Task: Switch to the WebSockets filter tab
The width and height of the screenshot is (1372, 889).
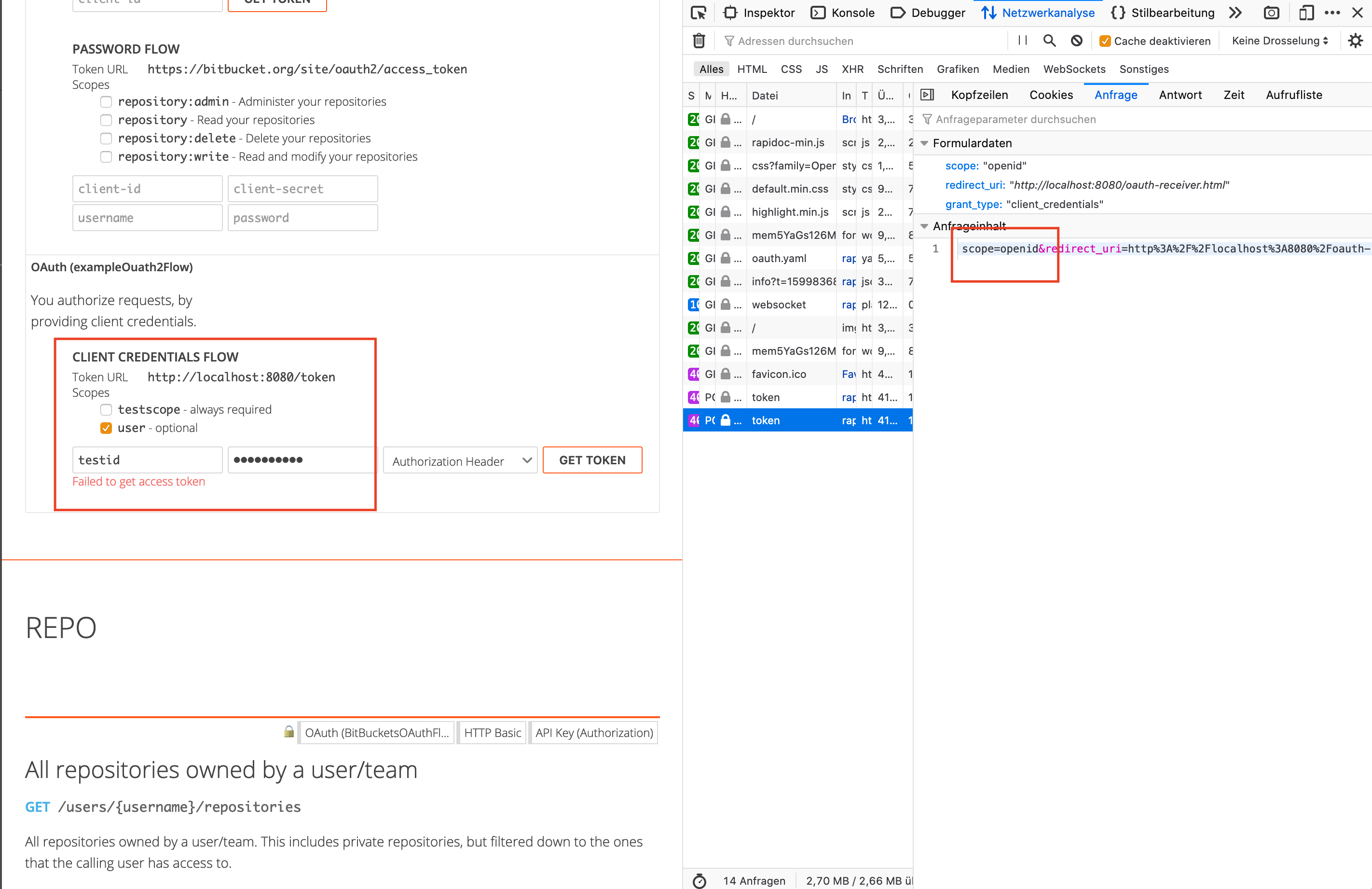Action: 1074,69
